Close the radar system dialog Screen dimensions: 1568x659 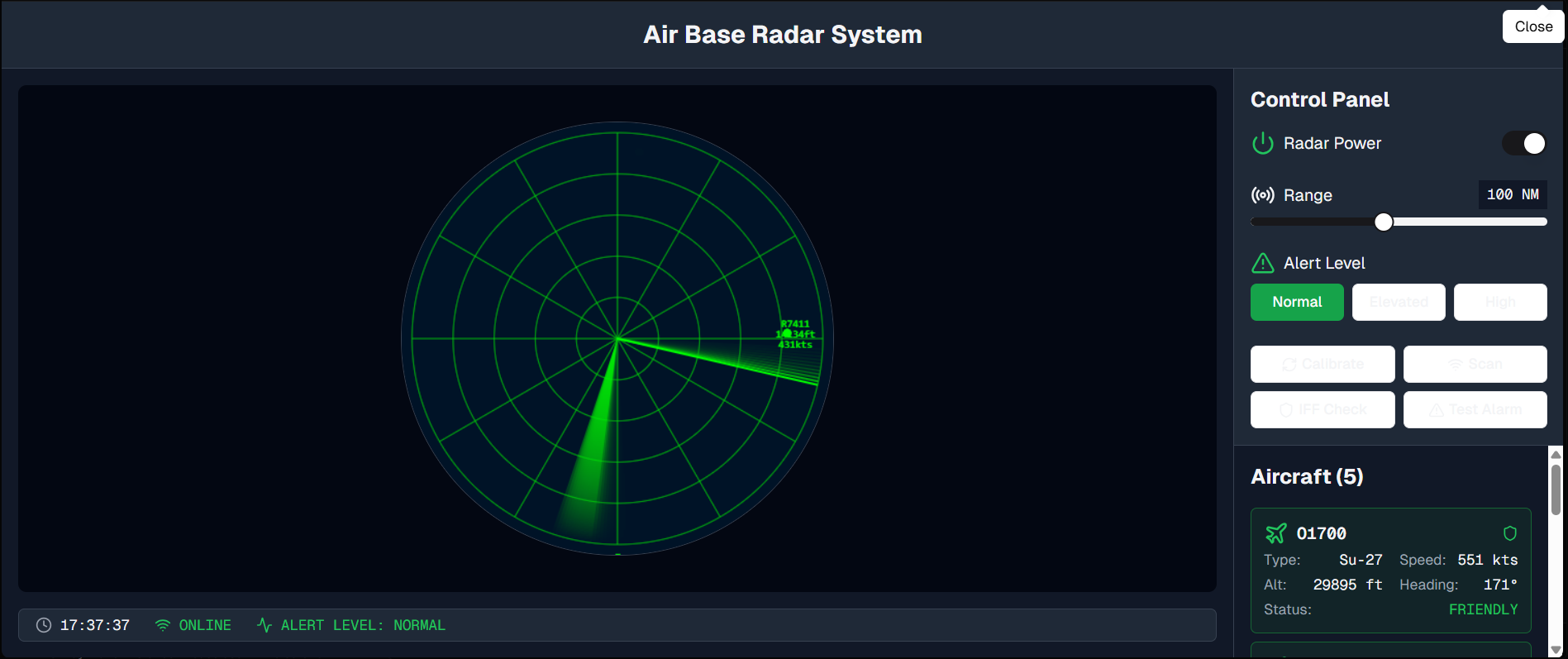(1533, 26)
